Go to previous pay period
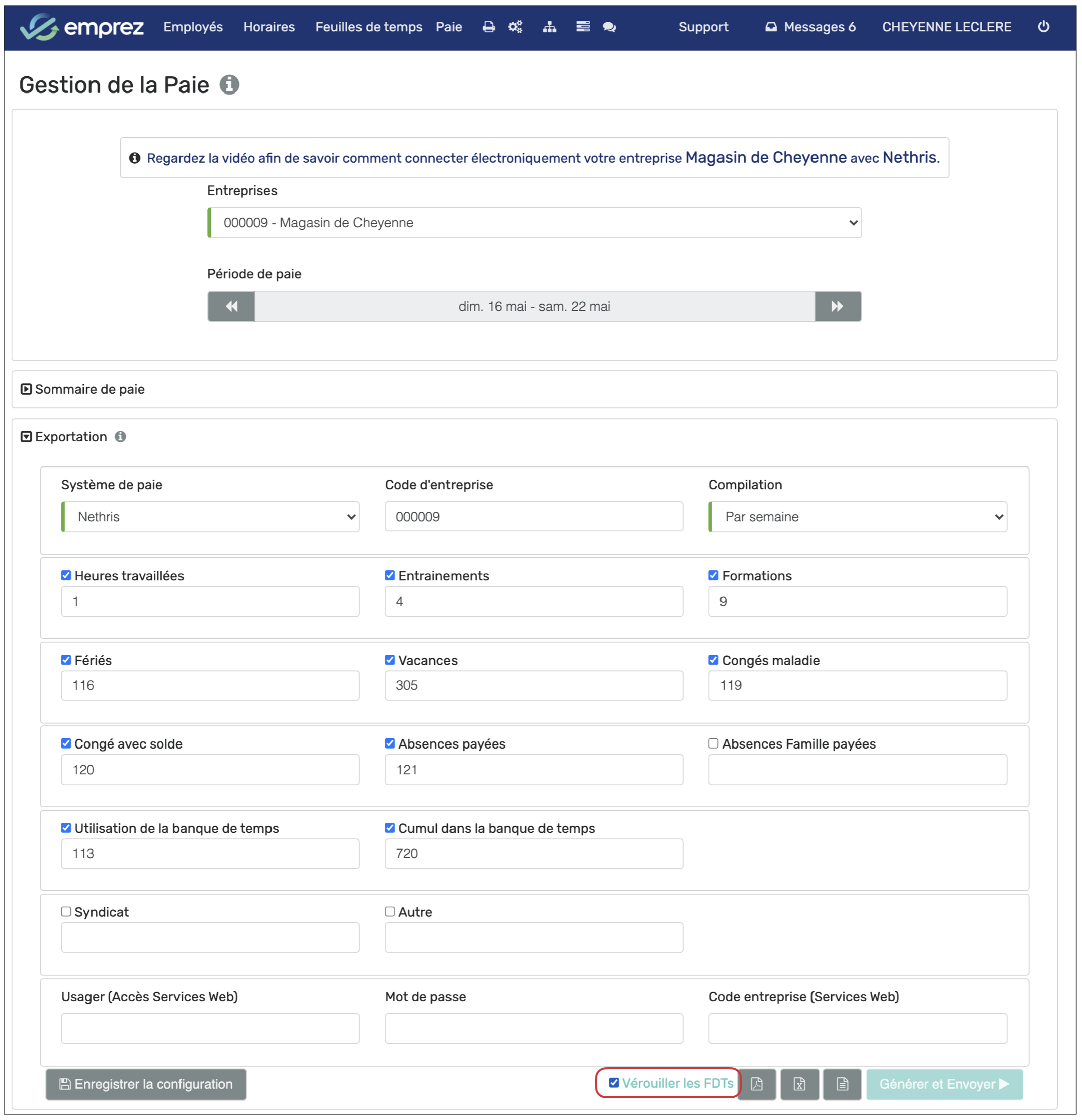 231,306
